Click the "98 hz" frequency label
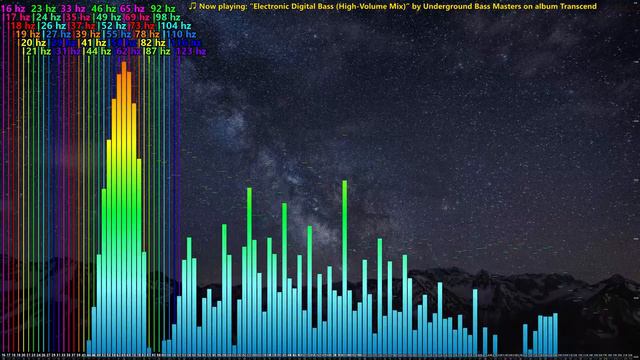This screenshot has width=640, height=360. click(168, 18)
